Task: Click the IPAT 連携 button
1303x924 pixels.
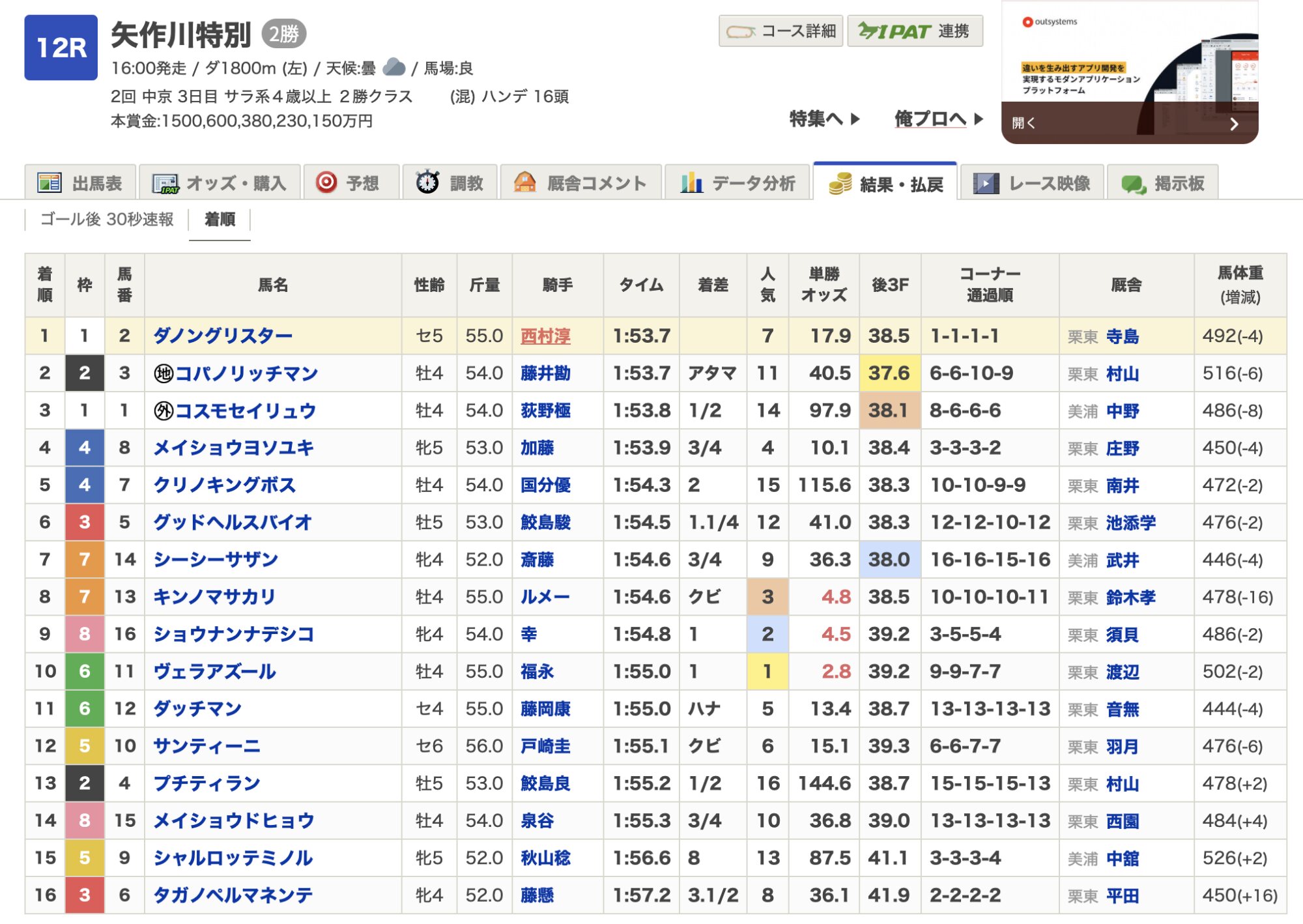Action: tap(914, 31)
